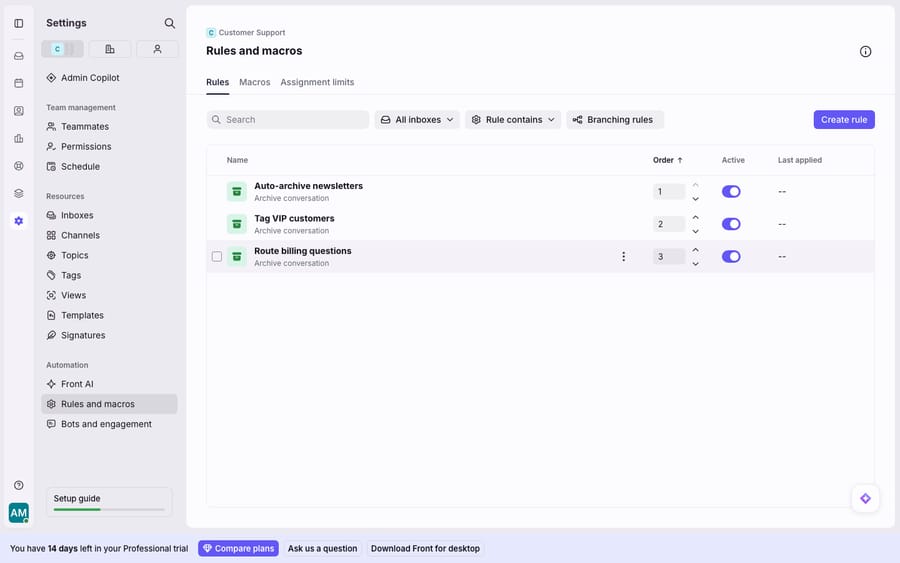Switch to the workspace C settings tab
The image size is (900, 563).
click(x=62, y=49)
